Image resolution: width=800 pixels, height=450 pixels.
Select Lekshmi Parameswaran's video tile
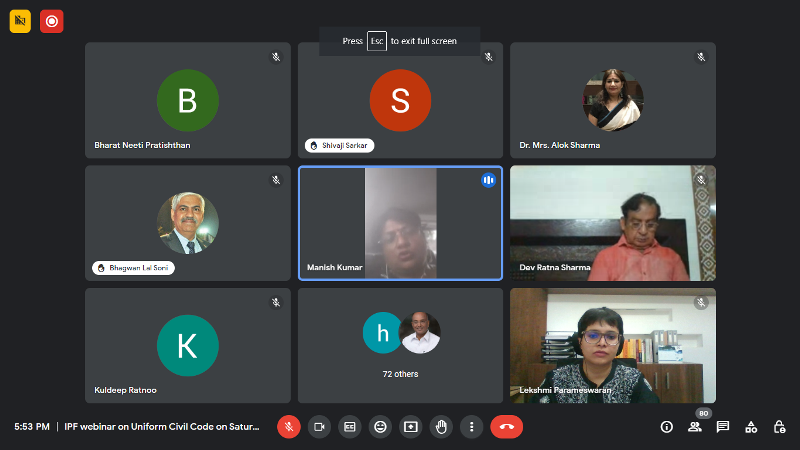click(x=612, y=345)
